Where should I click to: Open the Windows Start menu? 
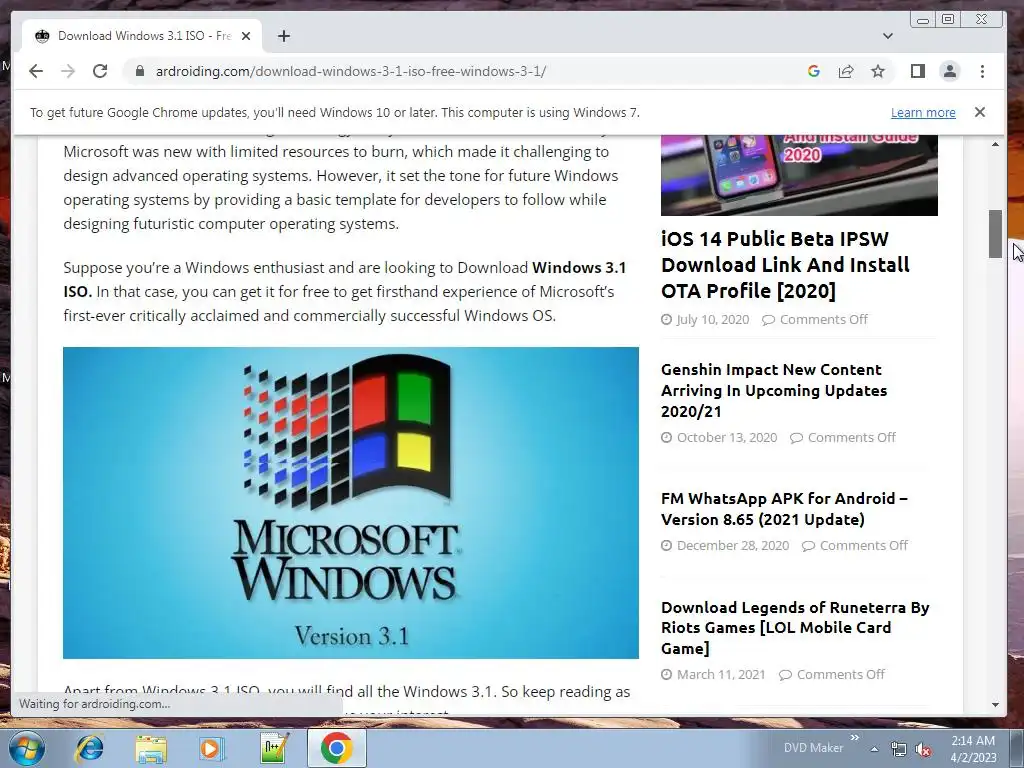[x=27, y=748]
